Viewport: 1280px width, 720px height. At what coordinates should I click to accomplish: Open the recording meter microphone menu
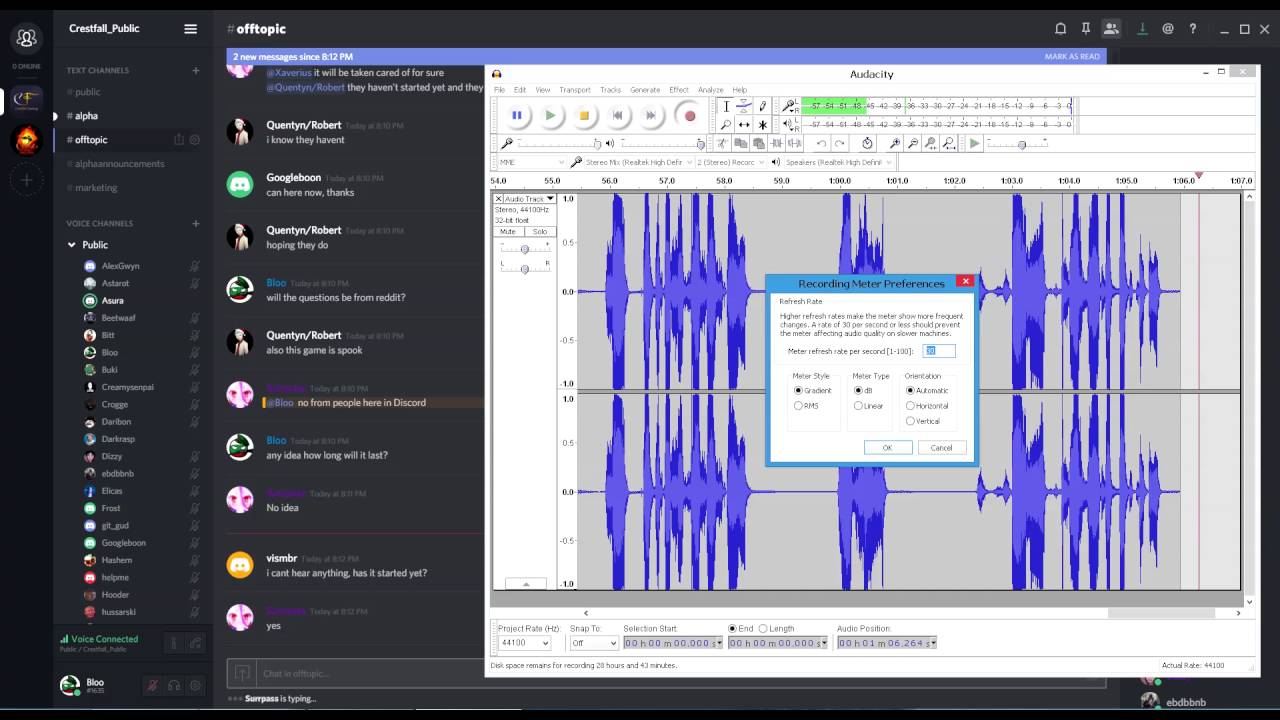(x=789, y=106)
